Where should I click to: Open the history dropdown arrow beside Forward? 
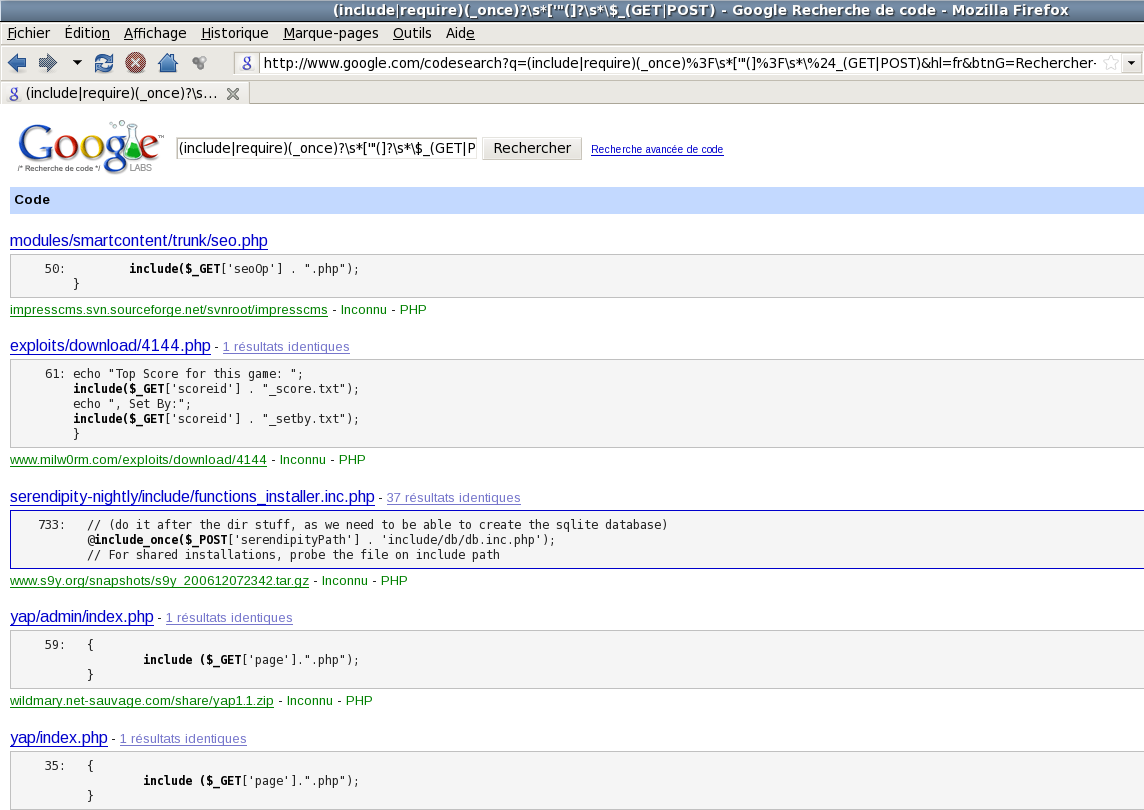(77, 63)
